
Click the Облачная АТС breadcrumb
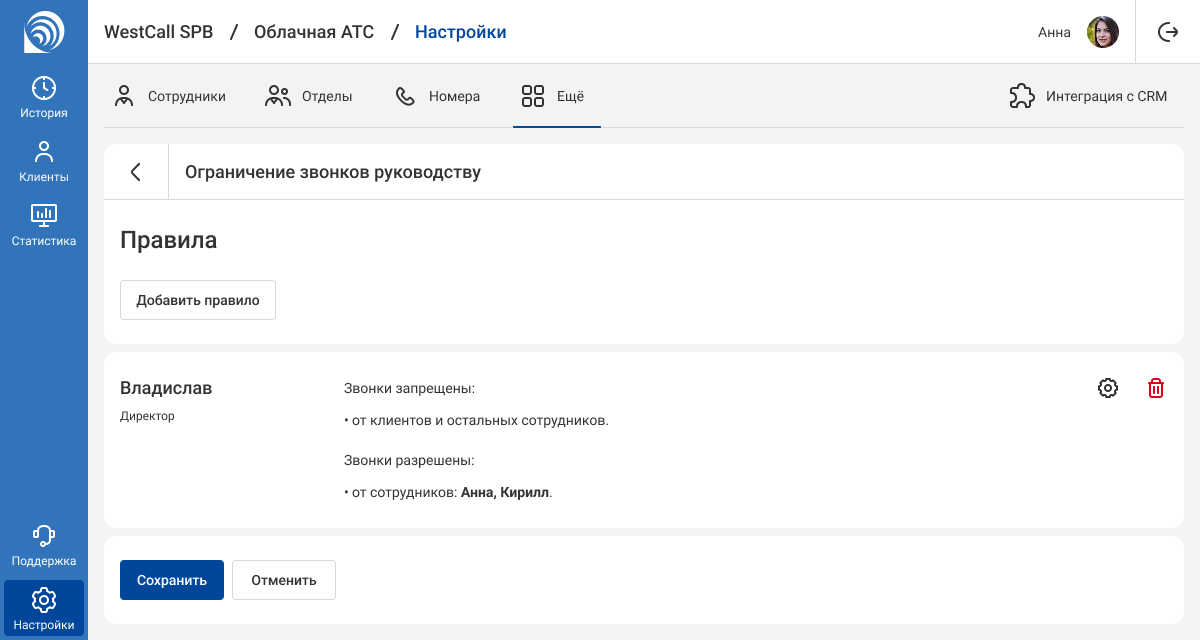(314, 32)
